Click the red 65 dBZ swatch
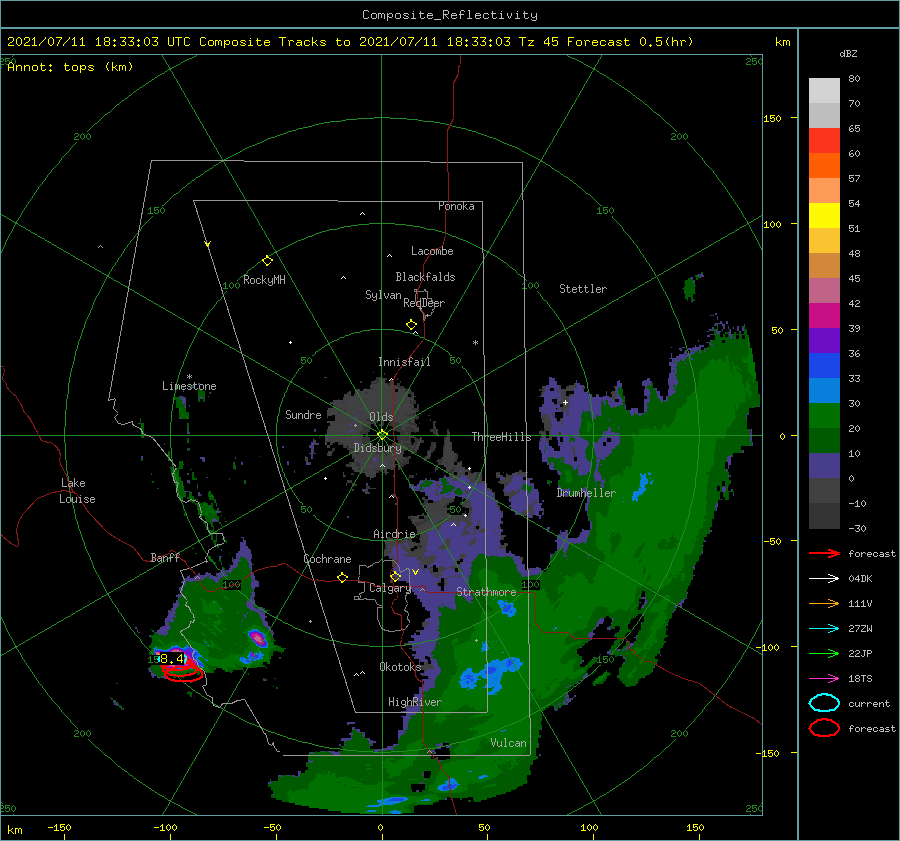Image resolution: width=900 pixels, height=841 pixels. click(x=824, y=140)
